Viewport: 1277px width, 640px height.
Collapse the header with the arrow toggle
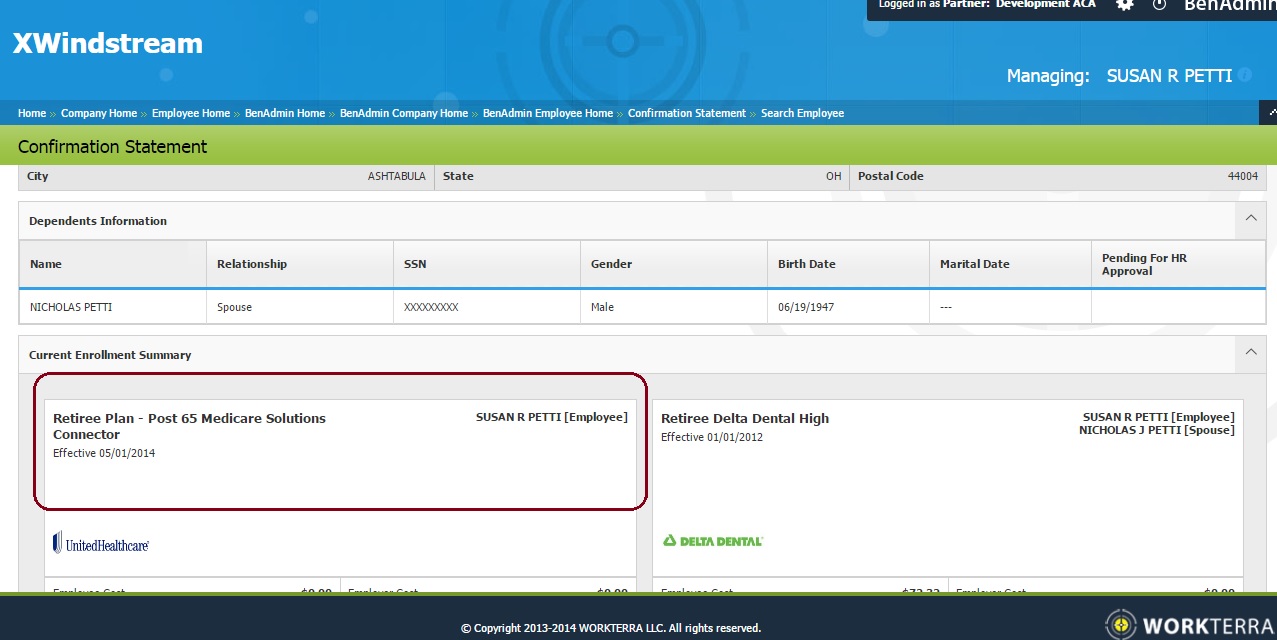tap(1270, 113)
